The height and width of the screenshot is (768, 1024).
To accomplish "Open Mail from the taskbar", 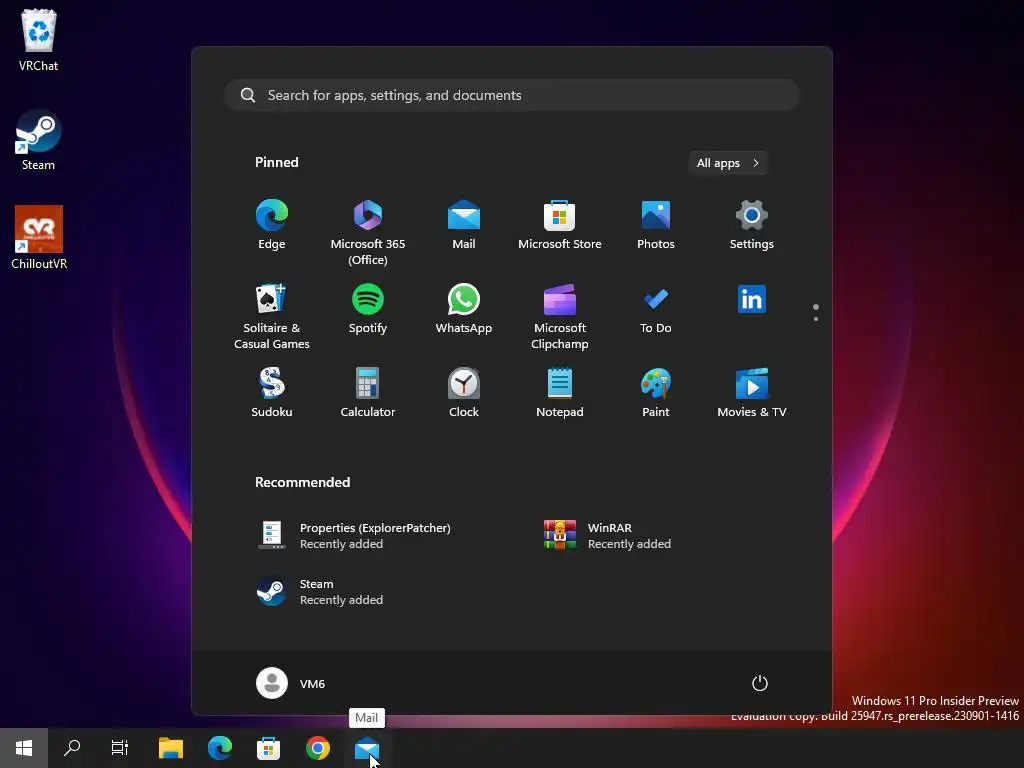I will [x=367, y=748].
